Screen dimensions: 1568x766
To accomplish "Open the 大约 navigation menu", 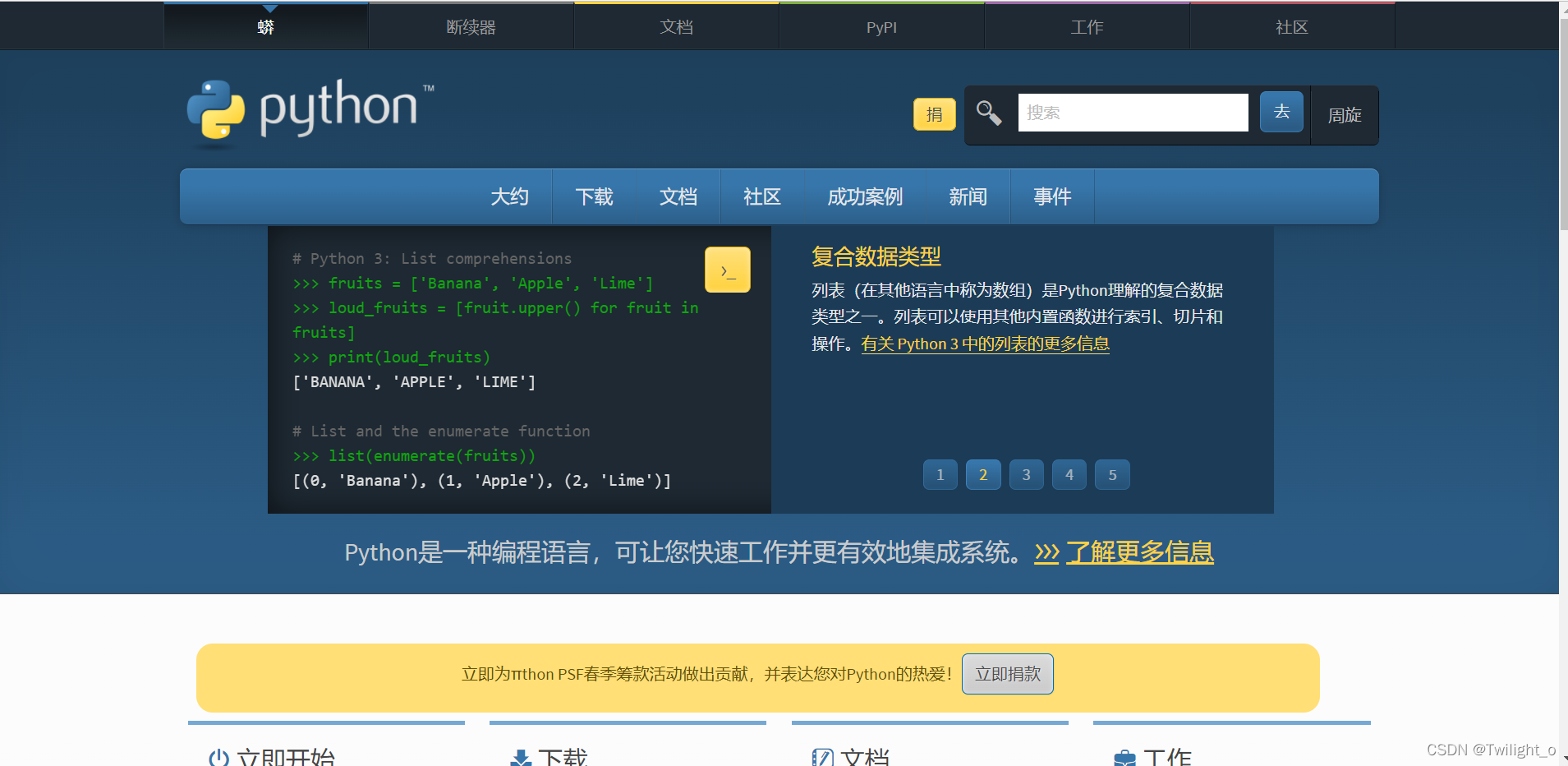I will pos(509,196).
